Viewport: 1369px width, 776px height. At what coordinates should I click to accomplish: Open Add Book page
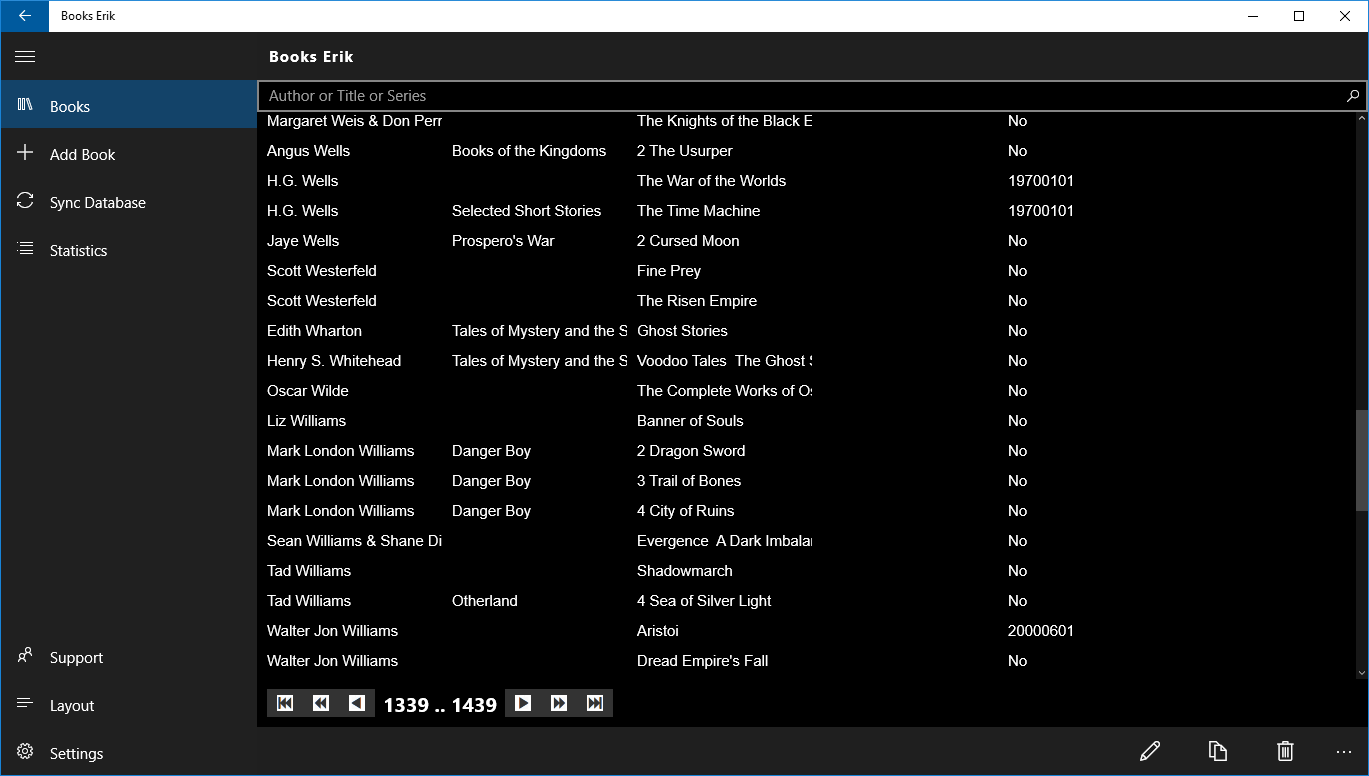coord(129,153)
